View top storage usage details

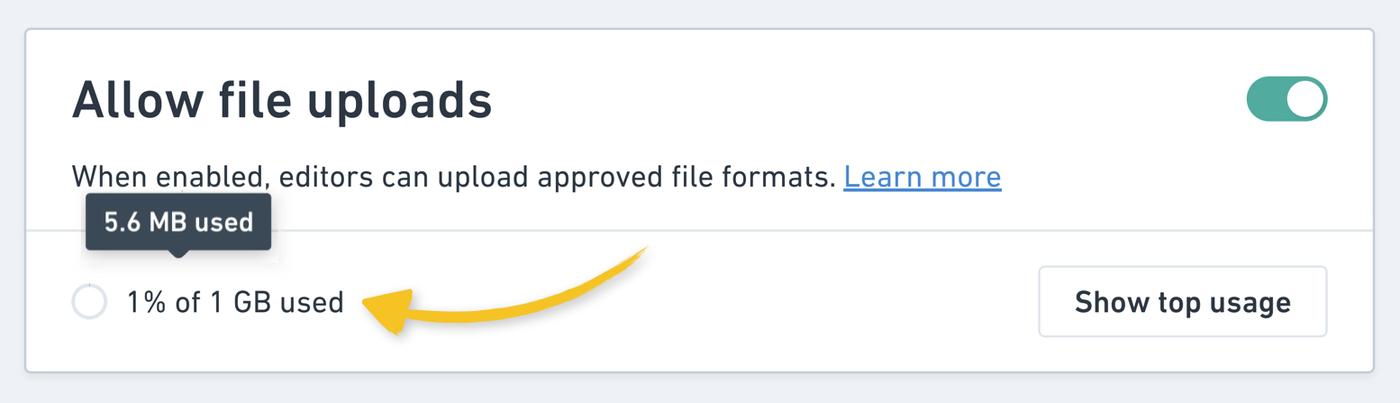1182,301
